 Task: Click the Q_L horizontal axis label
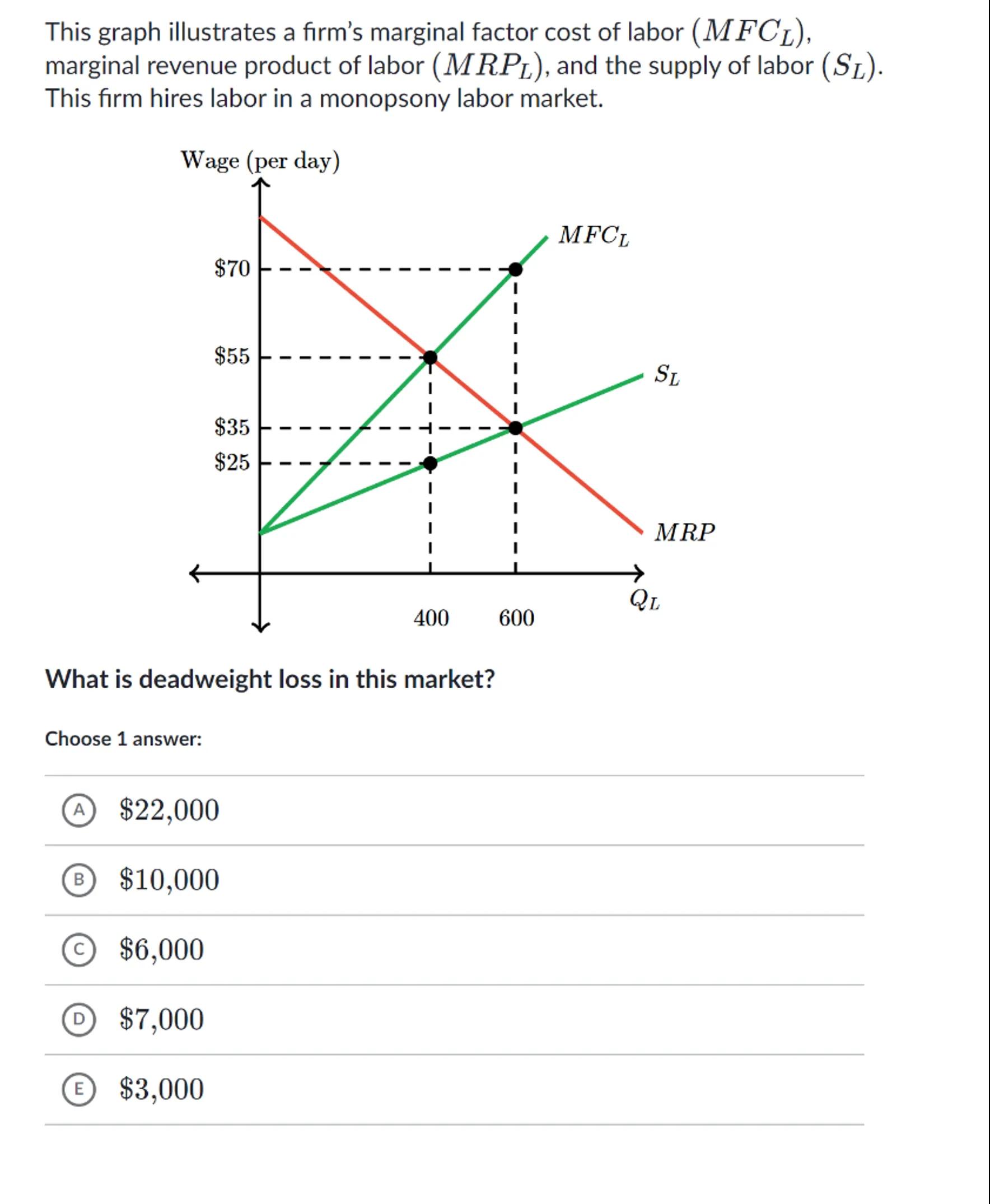(x=645, y=600)
